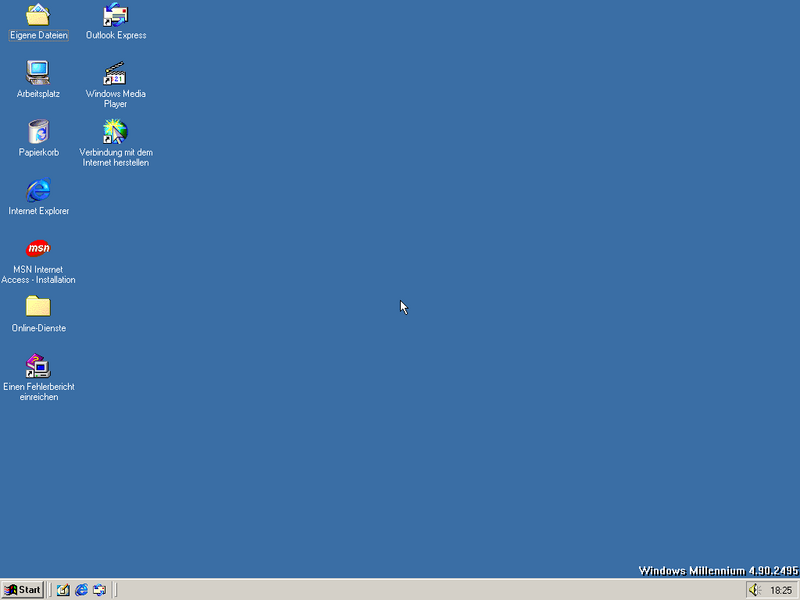The height and width of the screenshot is (600, 800).
Task: Select the Online-Dienste folder icon
Action: (x=38, y=307)
